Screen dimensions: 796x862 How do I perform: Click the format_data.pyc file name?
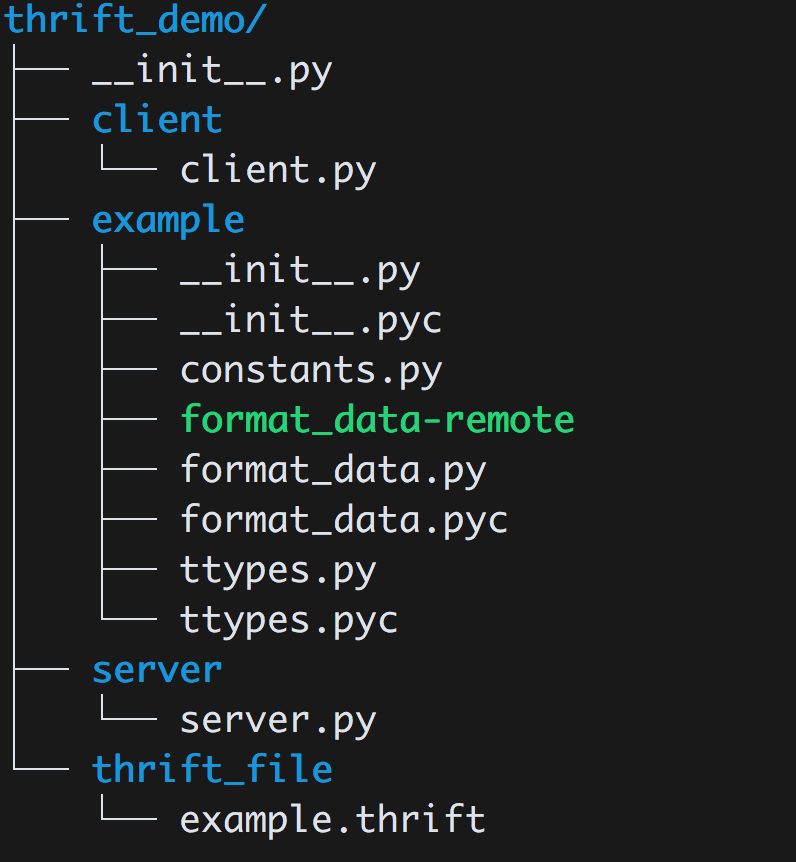coord(344,521)
